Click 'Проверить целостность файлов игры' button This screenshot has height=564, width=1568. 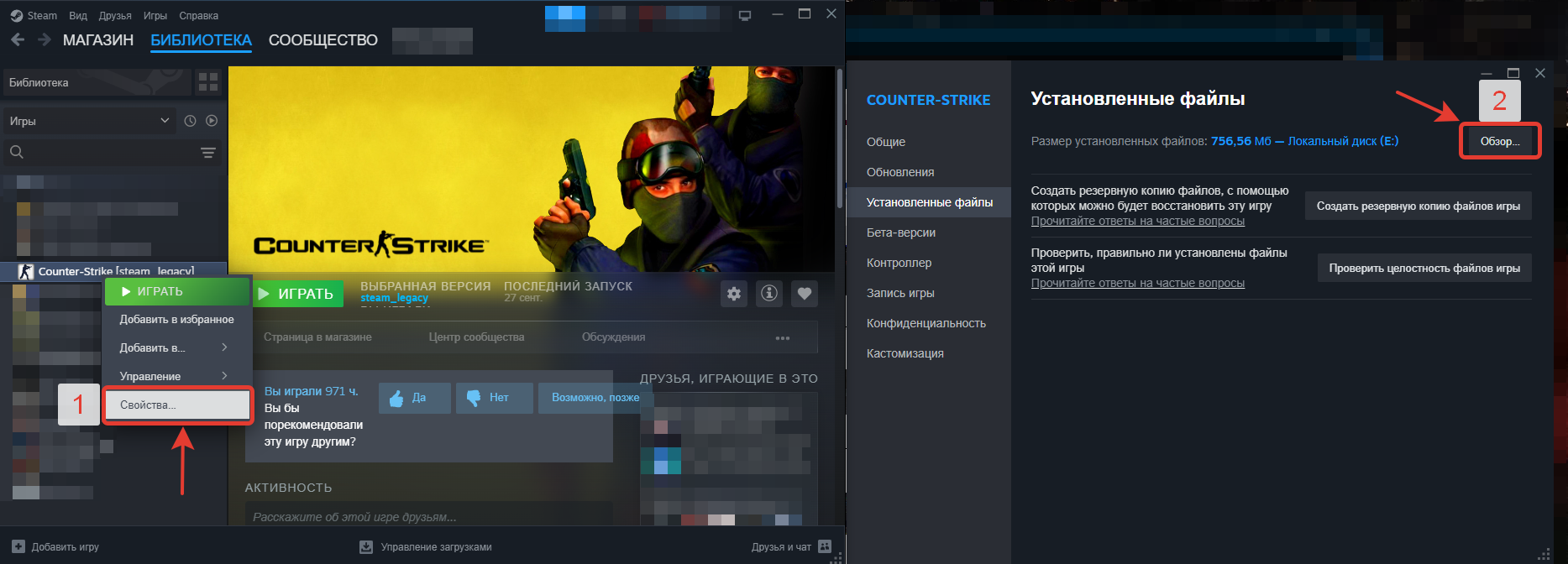click(1424, 268)
